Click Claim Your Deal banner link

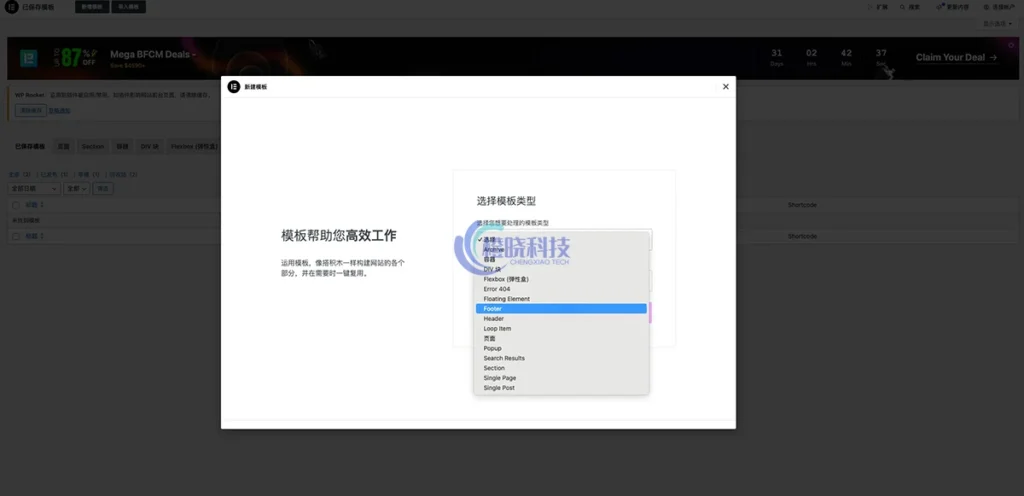(x=956, y=58)
